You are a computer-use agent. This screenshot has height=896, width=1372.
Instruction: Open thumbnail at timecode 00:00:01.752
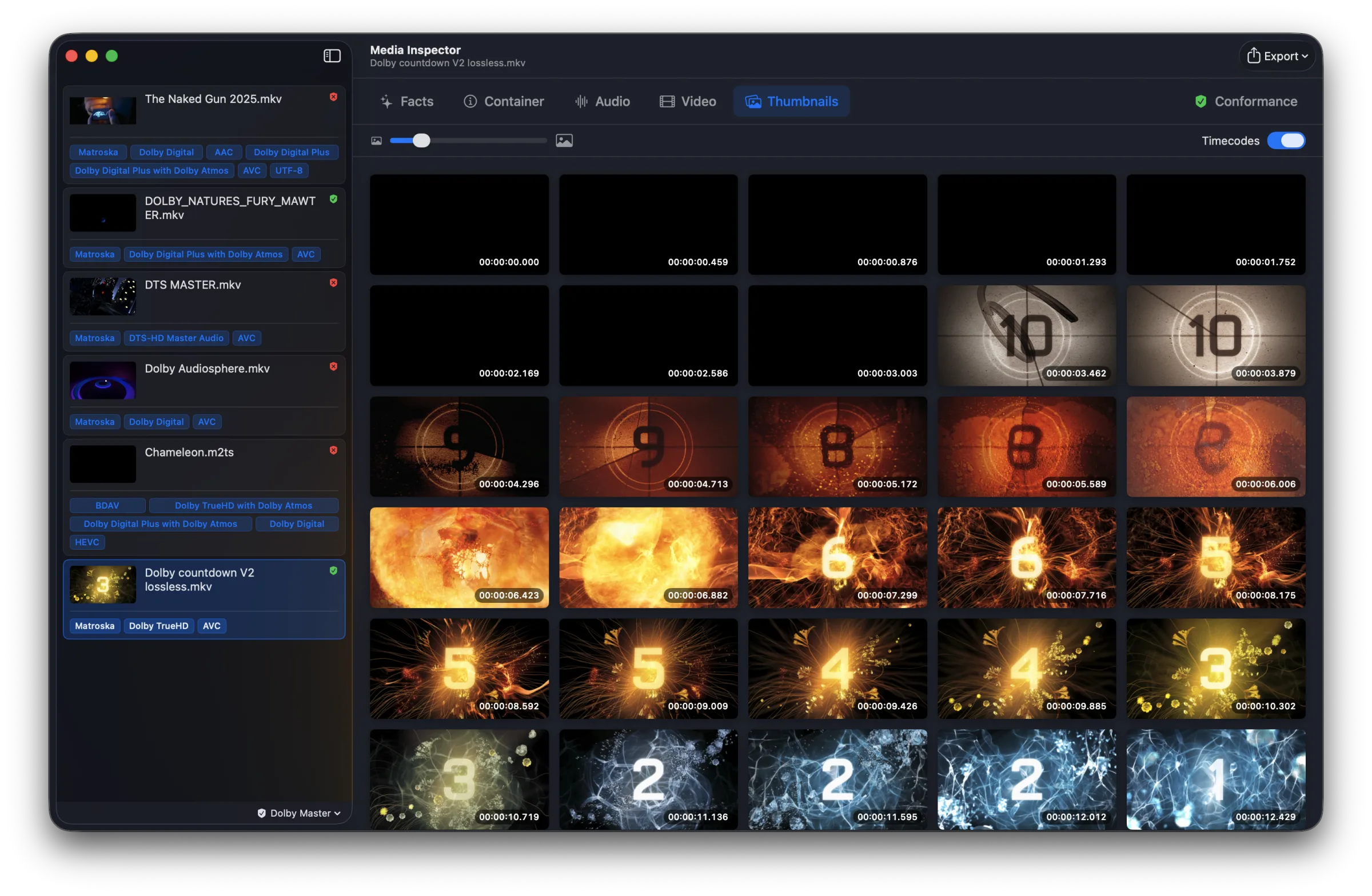(x=1216, y=225)
